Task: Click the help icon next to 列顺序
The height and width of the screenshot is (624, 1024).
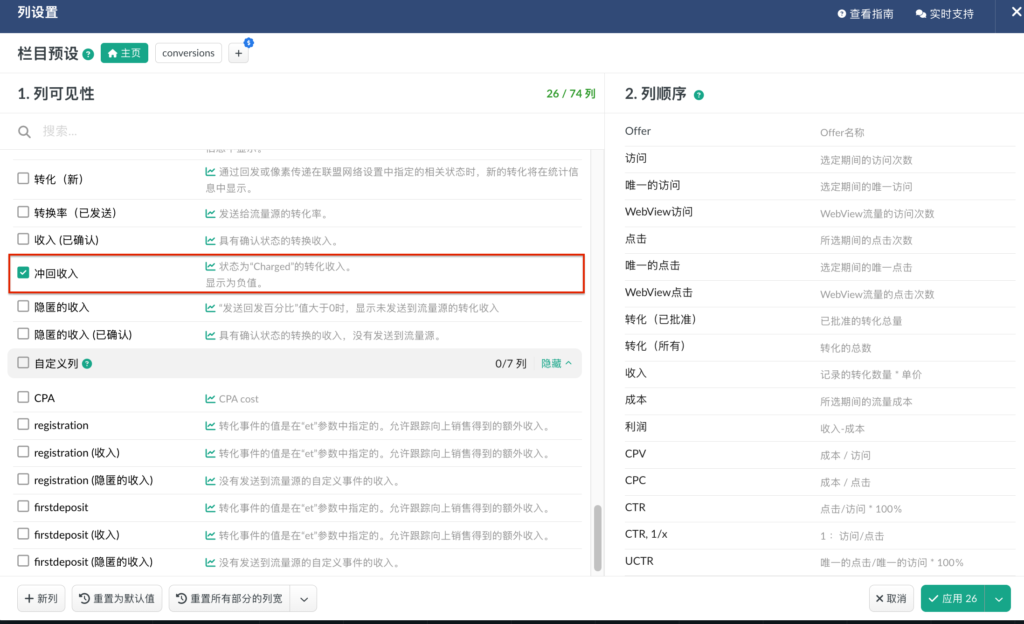Action: pos(699,95)
